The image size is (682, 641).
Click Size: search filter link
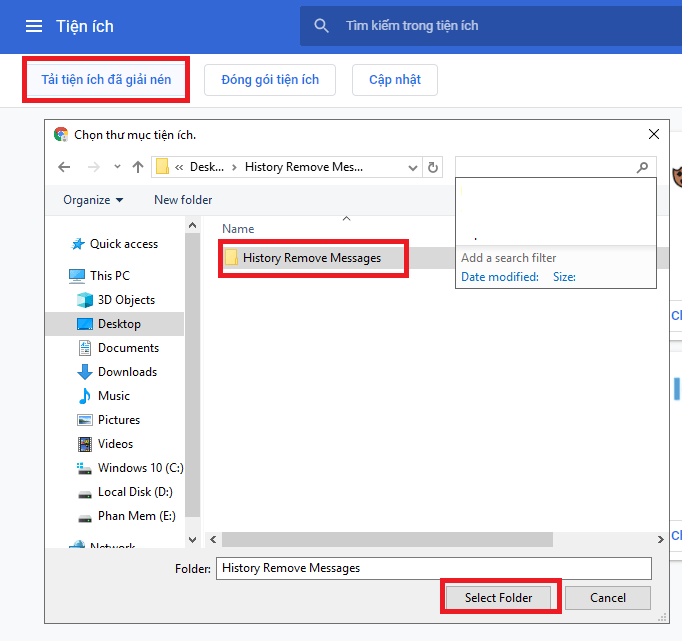tap(564, 277)
